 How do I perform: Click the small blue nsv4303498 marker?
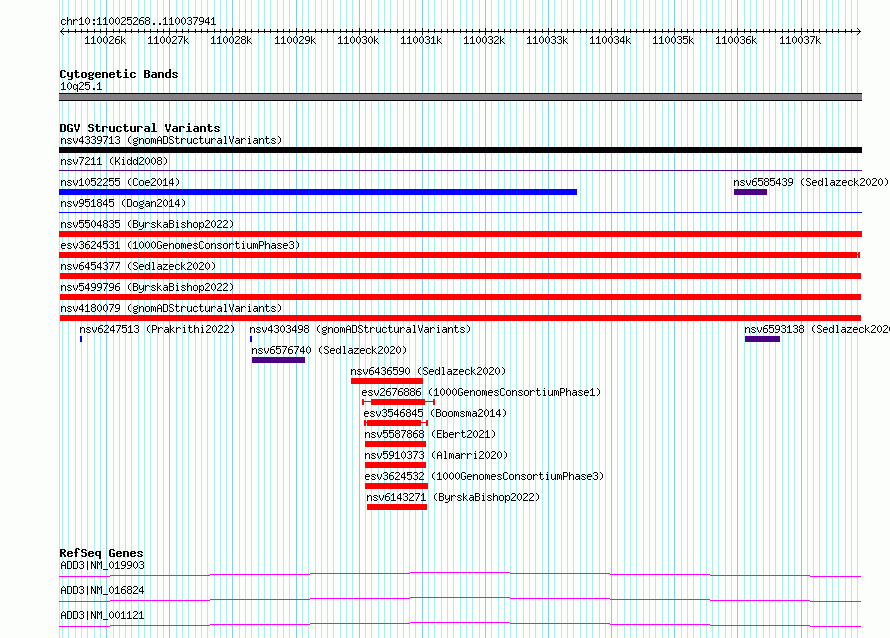251,339
